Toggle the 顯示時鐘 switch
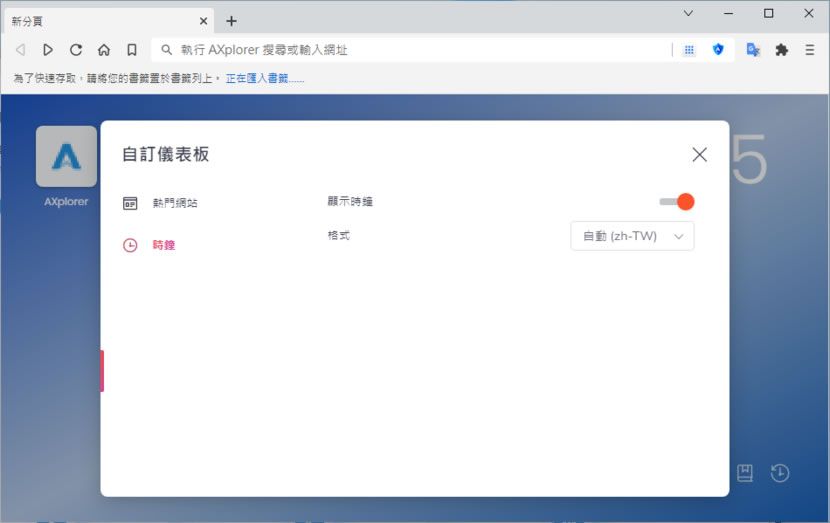Image resolution: width=830 pixels, height=523 pixels. [677, 202]
